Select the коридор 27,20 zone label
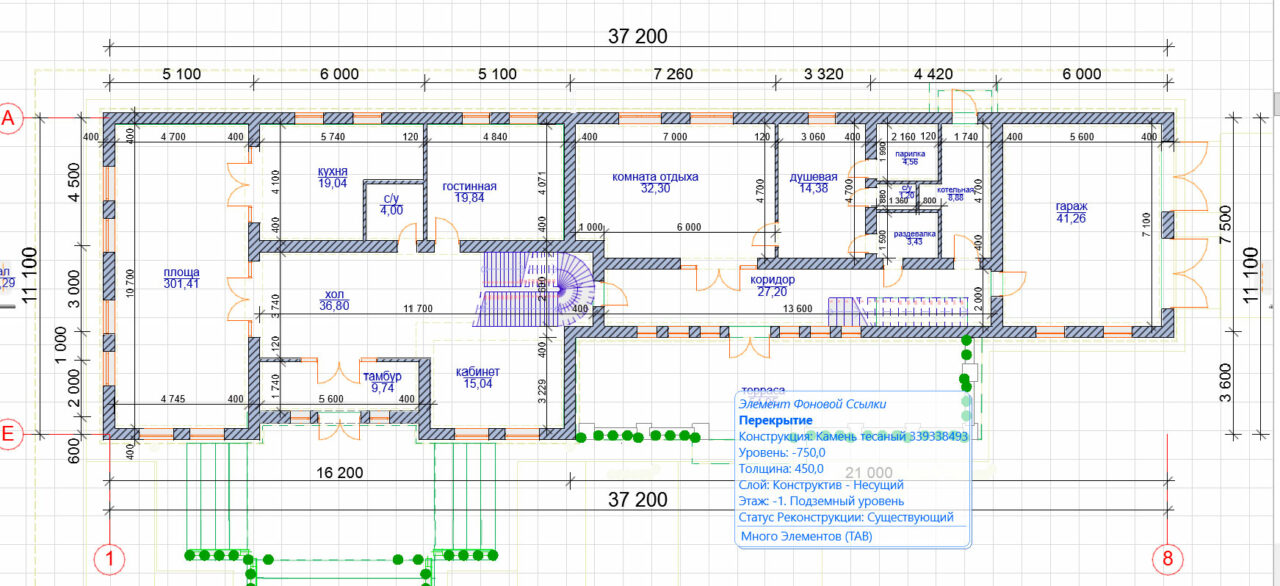Screen dimensions: 1280x586 click(x=772, y=286)
